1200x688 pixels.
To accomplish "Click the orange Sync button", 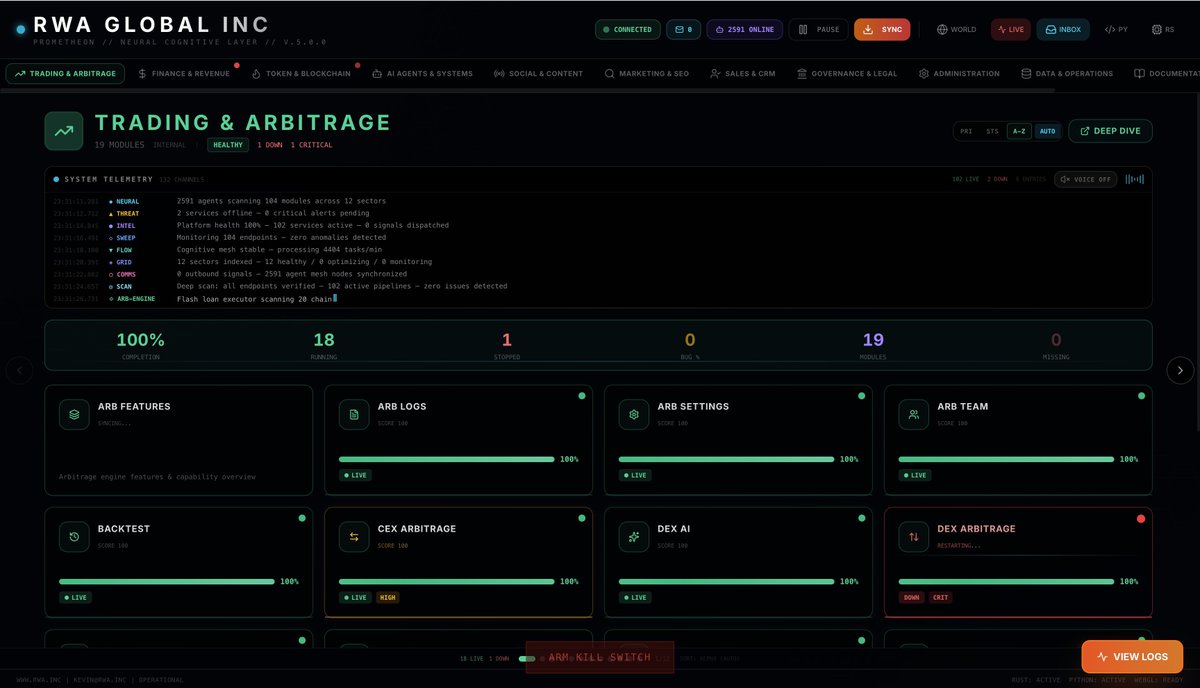I will (x=882, y=29).
